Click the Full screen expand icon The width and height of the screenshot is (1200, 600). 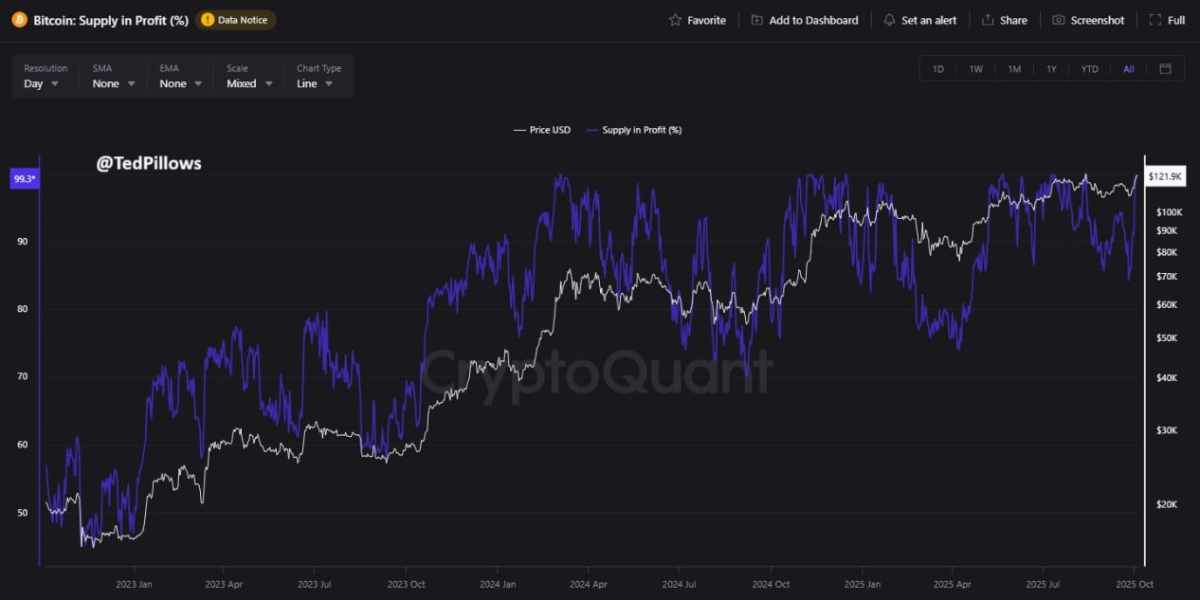[1155, 20]
